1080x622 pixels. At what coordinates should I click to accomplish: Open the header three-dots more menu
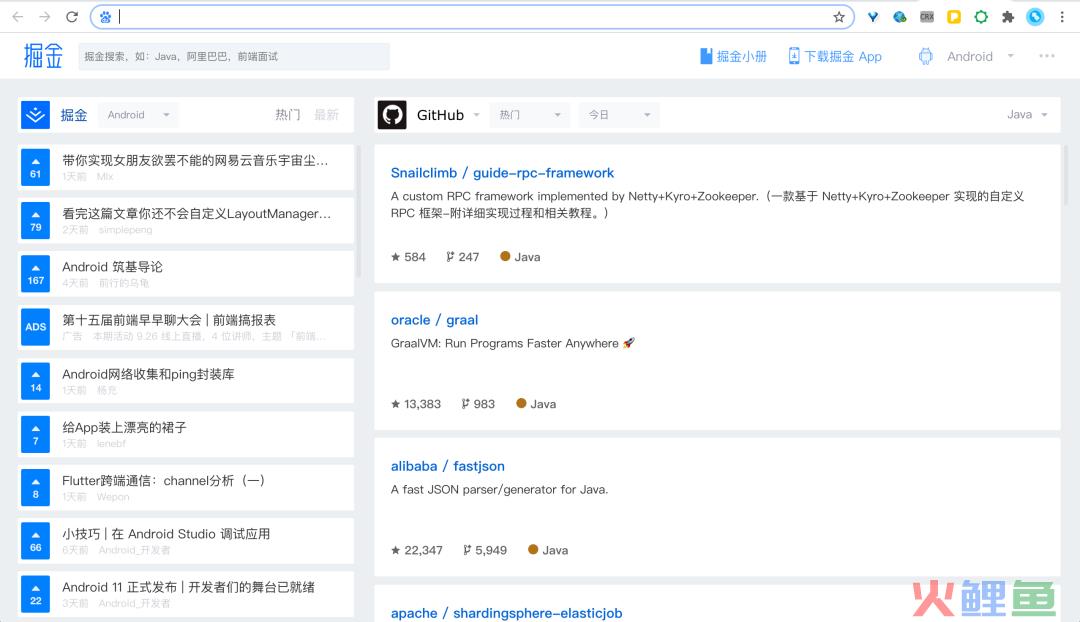tap(1046, 56)
